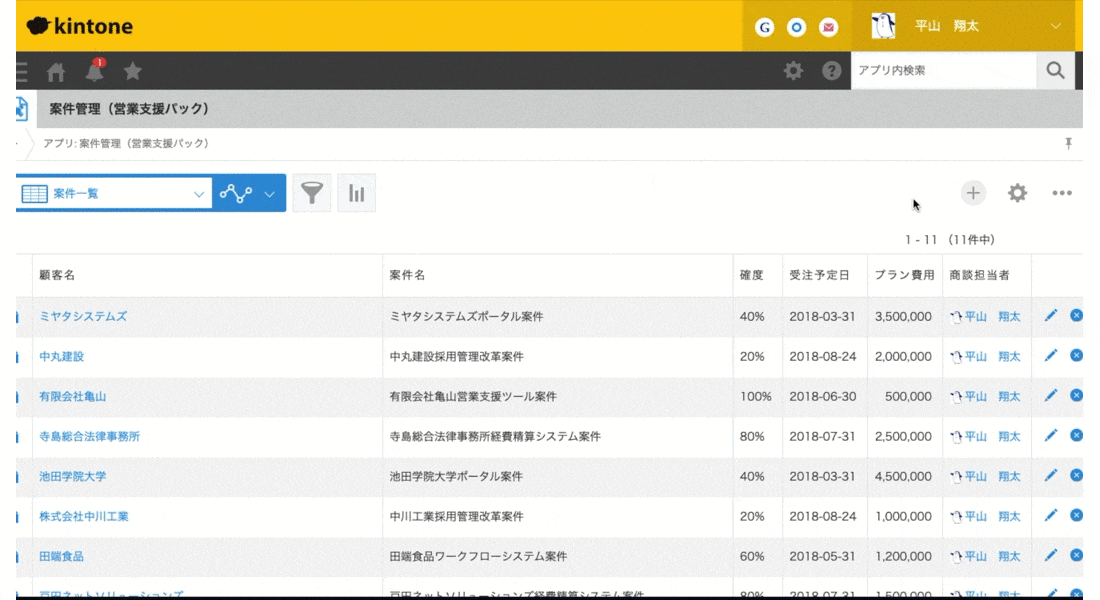Viewport: 1100px width, 600px height.
Task: Click the 案件管理（営業支援パック） app title
Action: 129,109
